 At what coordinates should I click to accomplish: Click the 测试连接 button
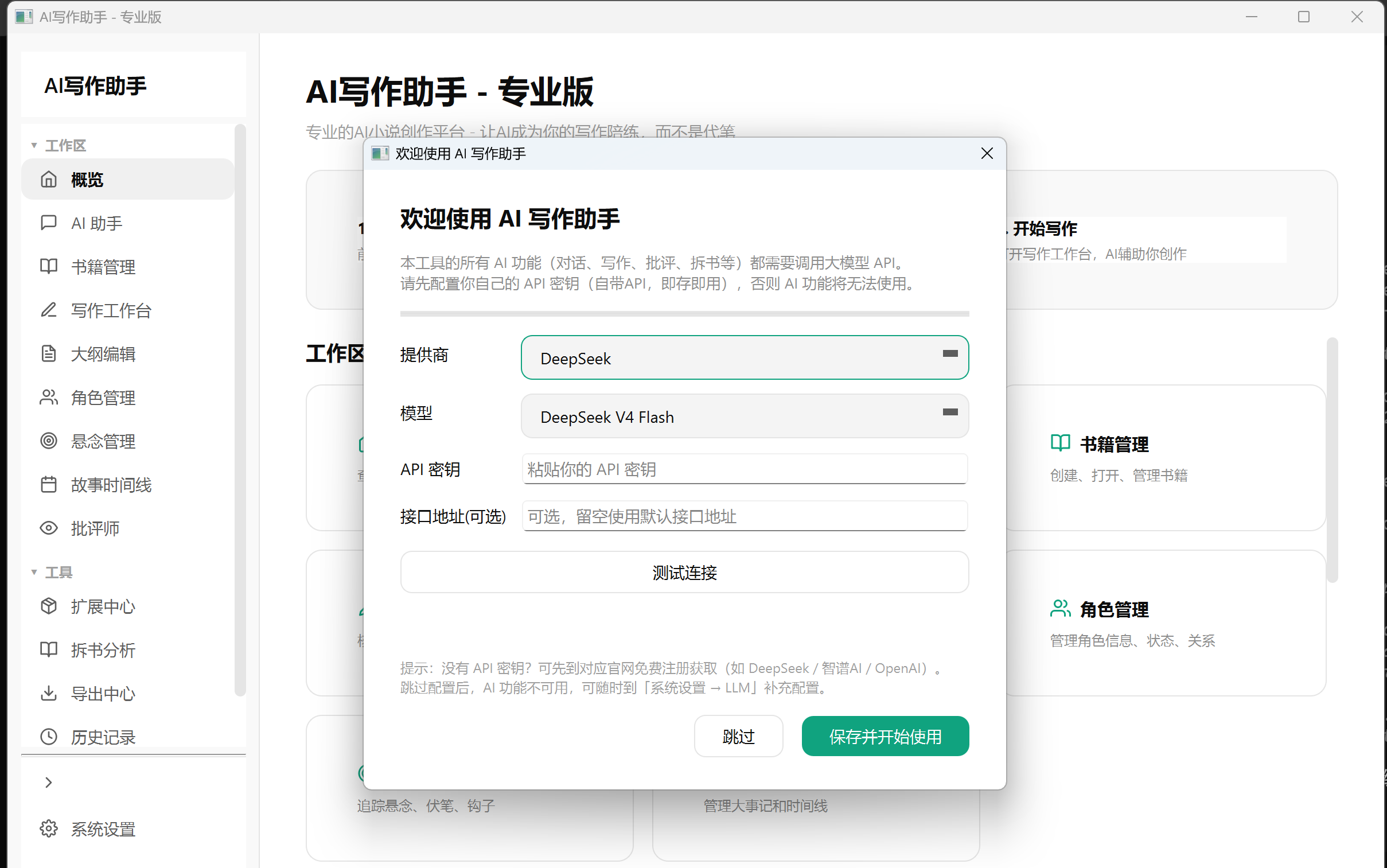(684, 573)
